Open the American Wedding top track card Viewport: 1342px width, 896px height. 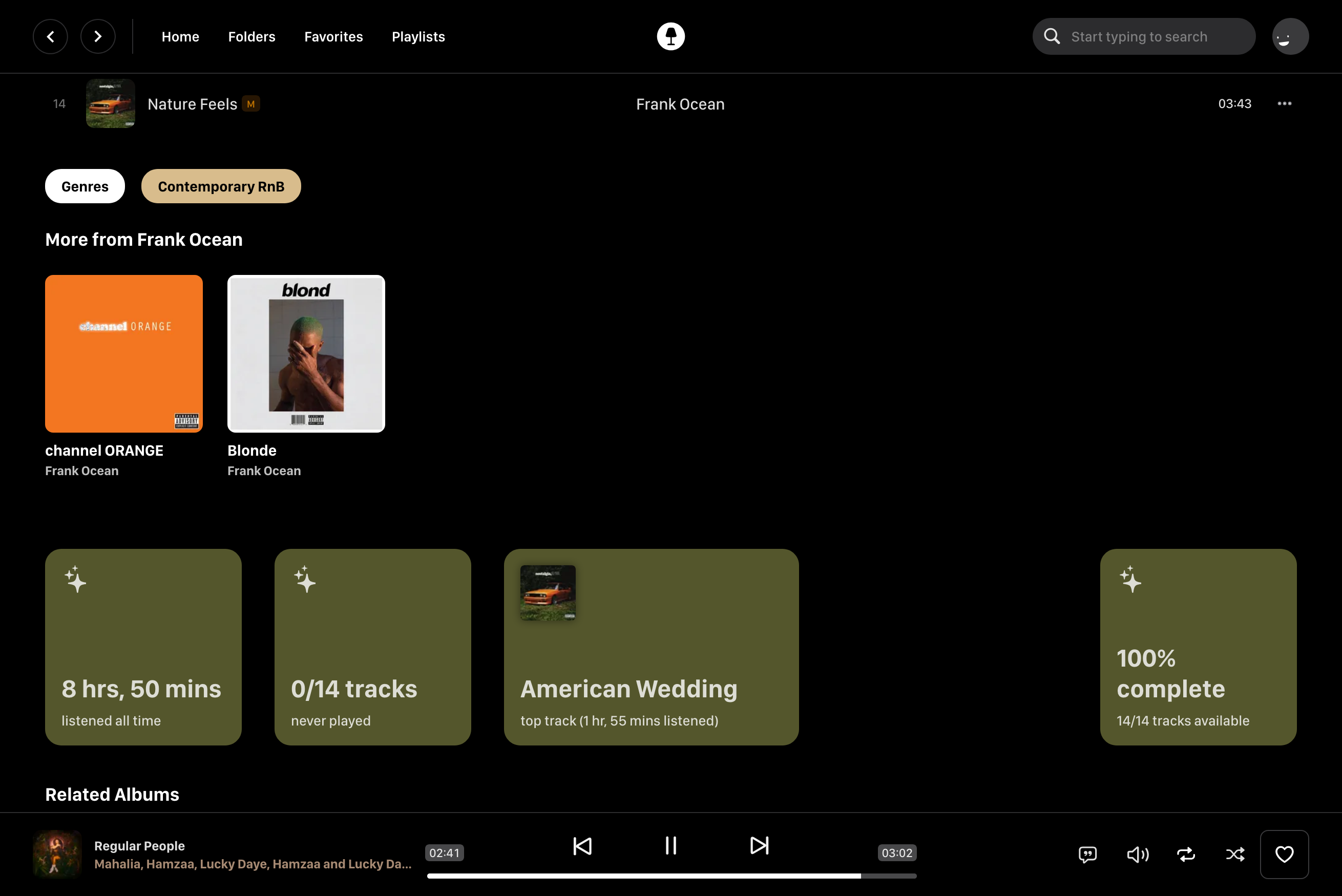(x=651, y=647)
